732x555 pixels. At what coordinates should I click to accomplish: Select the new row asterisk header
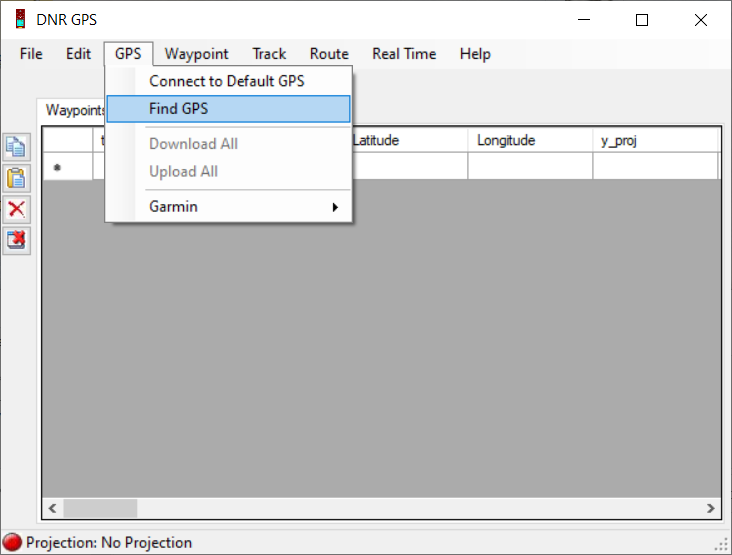(68, 166)
